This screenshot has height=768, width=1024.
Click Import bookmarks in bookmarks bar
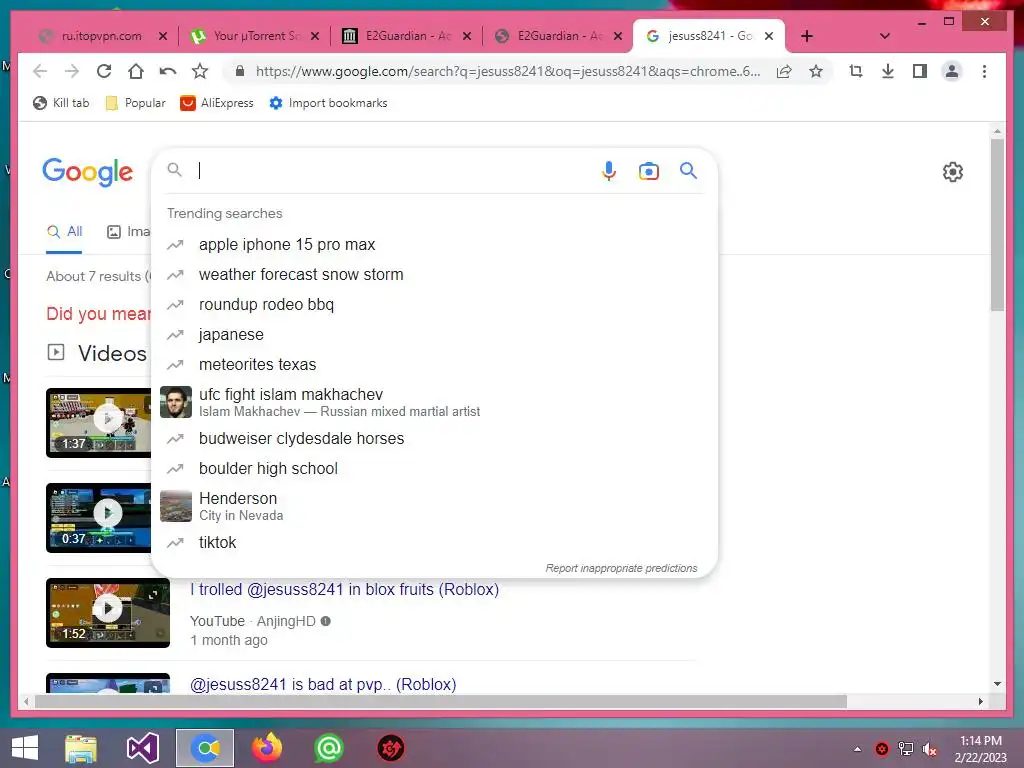(x=328, y=103)
